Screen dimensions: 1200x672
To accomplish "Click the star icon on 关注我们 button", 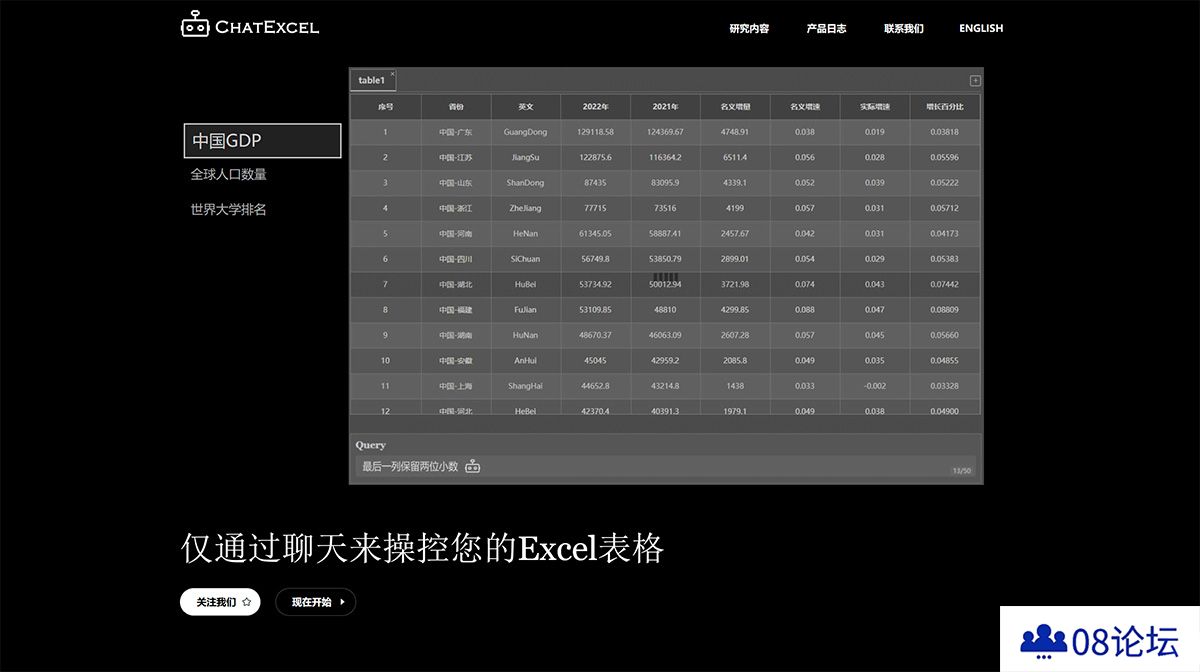I will coord(246,602).
